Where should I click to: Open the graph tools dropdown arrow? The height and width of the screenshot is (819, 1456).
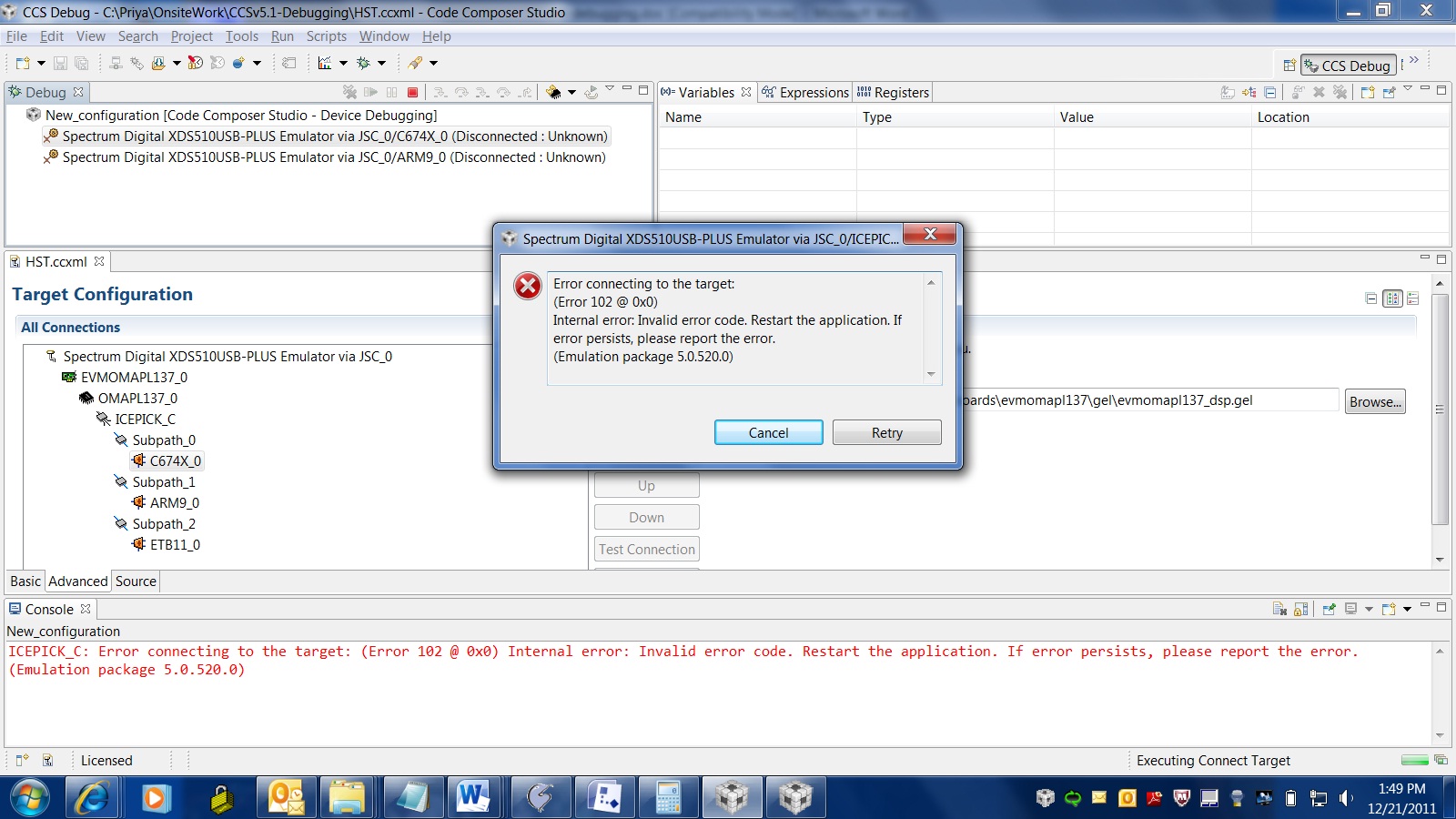[343, 64]
